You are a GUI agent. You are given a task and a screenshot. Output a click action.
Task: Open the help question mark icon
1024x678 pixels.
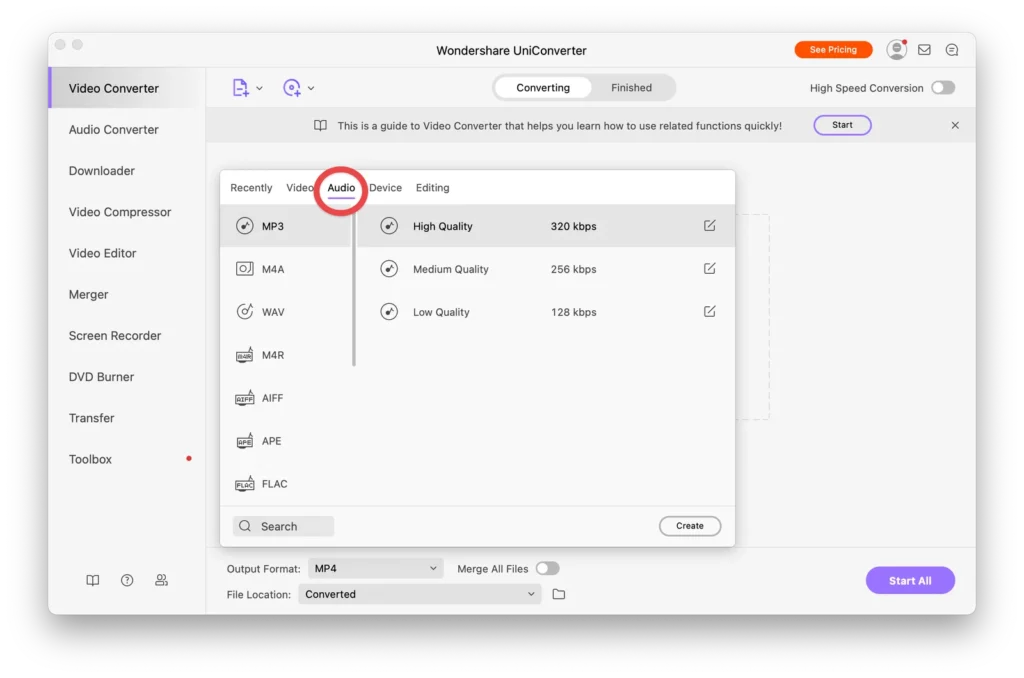click(127, 580)
